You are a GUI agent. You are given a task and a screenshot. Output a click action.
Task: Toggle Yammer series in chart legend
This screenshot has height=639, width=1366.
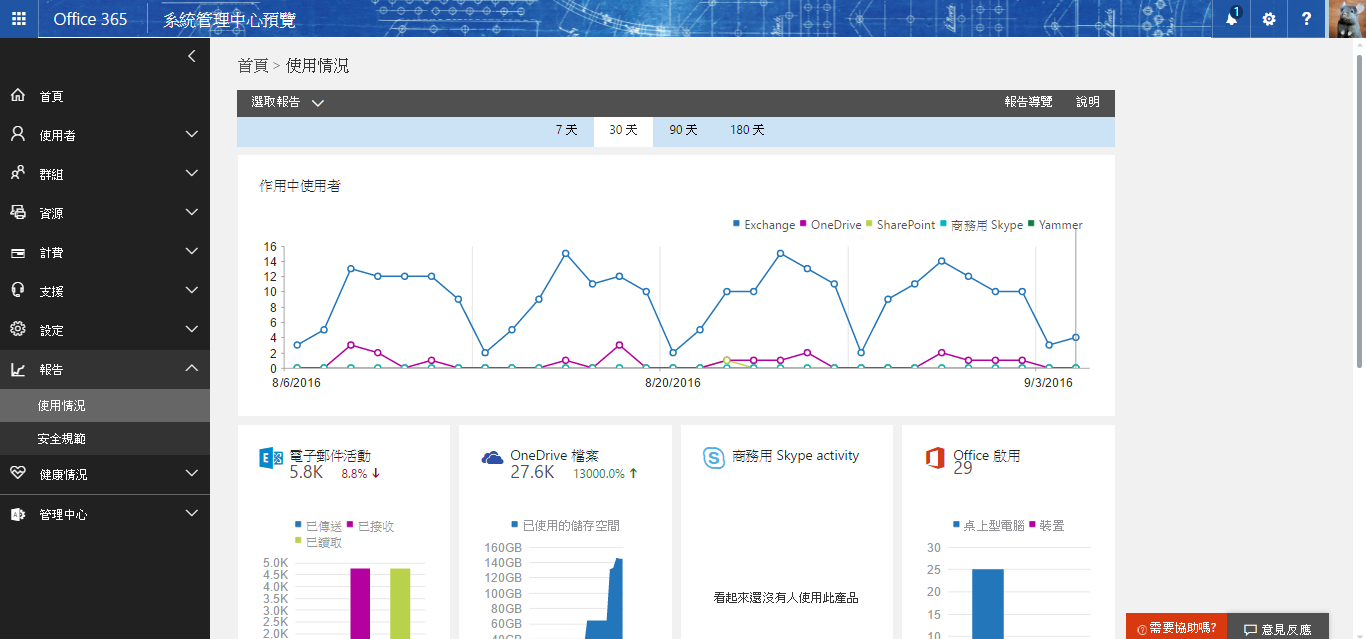pos(1055,225)
